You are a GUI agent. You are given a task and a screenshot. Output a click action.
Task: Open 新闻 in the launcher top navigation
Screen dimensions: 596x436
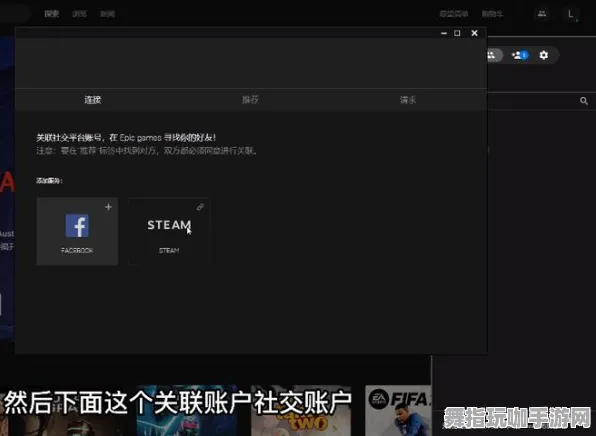[x=108, y=14]
